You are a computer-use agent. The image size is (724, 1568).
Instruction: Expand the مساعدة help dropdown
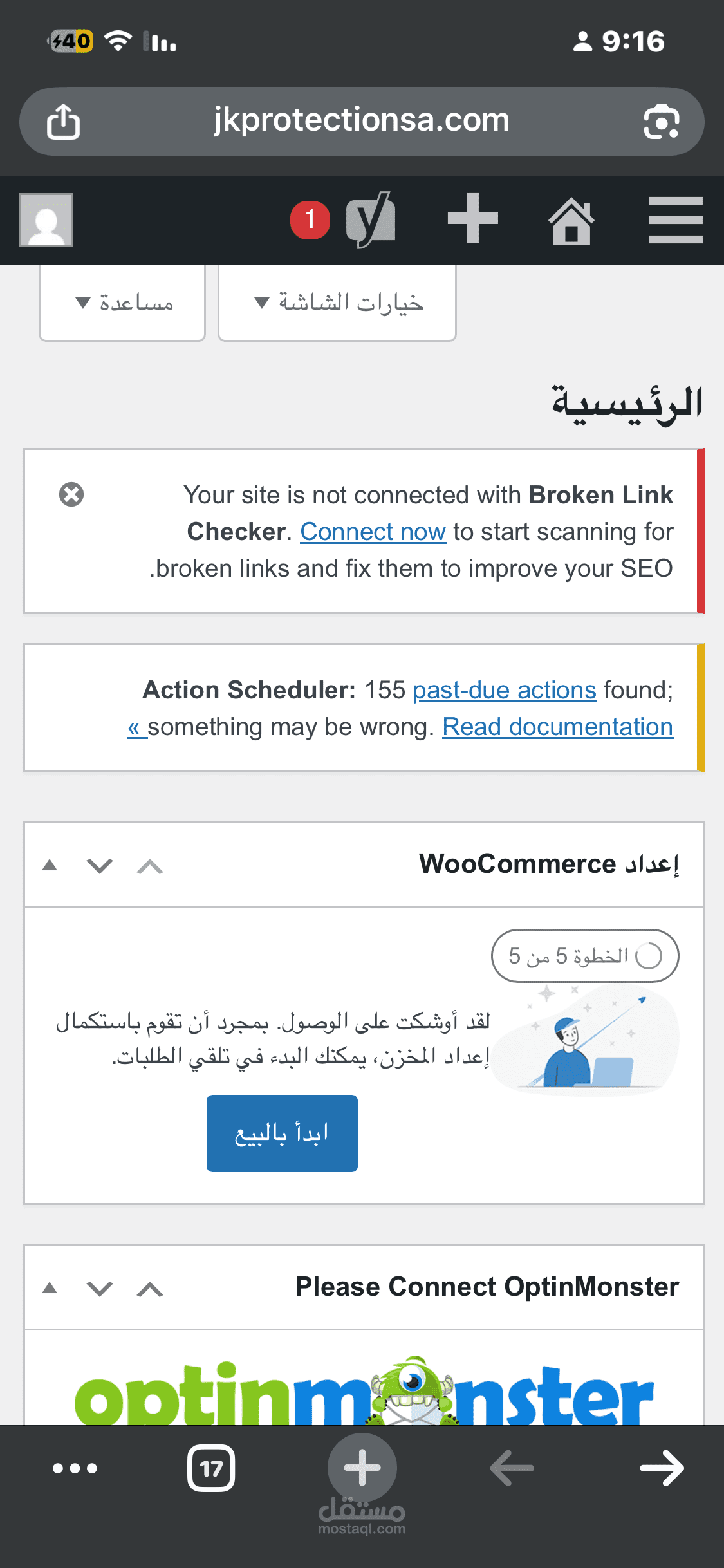point(122,303)
